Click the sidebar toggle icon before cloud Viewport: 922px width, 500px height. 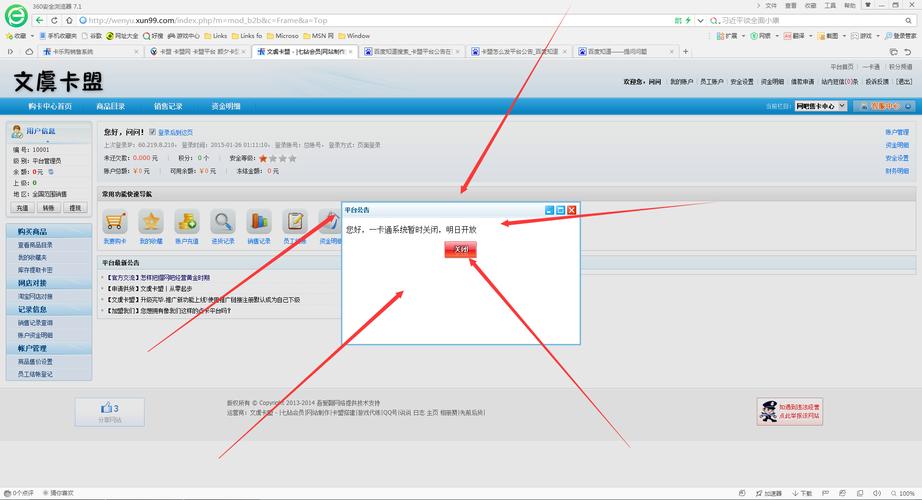pyautogui.click(x=11, y=52)
